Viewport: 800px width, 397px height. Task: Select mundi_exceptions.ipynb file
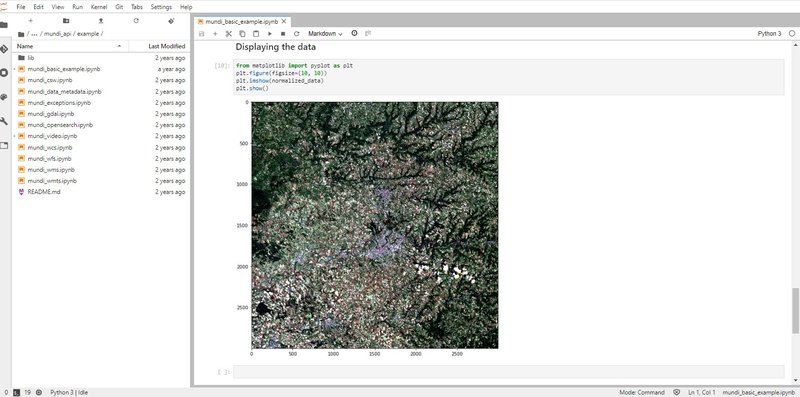click(101, 103)
